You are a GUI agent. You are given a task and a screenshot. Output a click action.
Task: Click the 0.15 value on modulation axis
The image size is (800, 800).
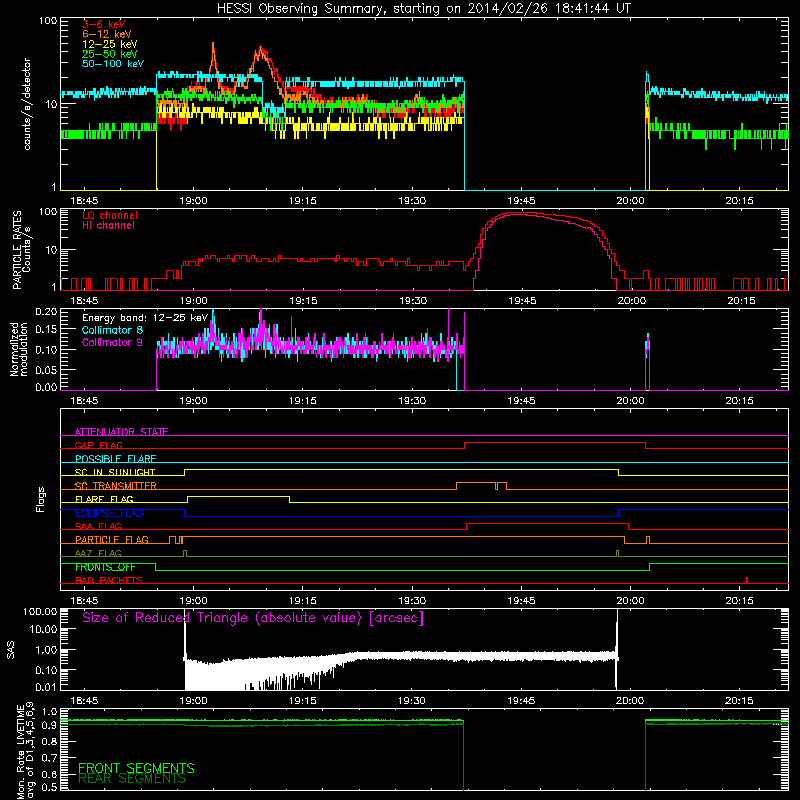coord(46,330)
